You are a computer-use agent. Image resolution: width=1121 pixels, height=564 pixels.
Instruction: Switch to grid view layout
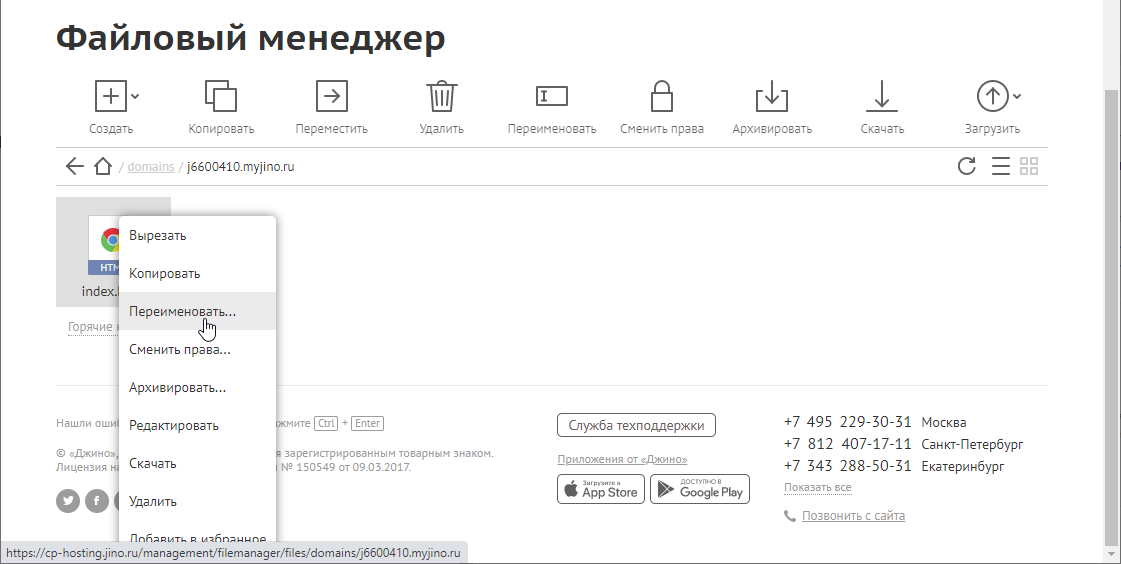coord(1030,166)
